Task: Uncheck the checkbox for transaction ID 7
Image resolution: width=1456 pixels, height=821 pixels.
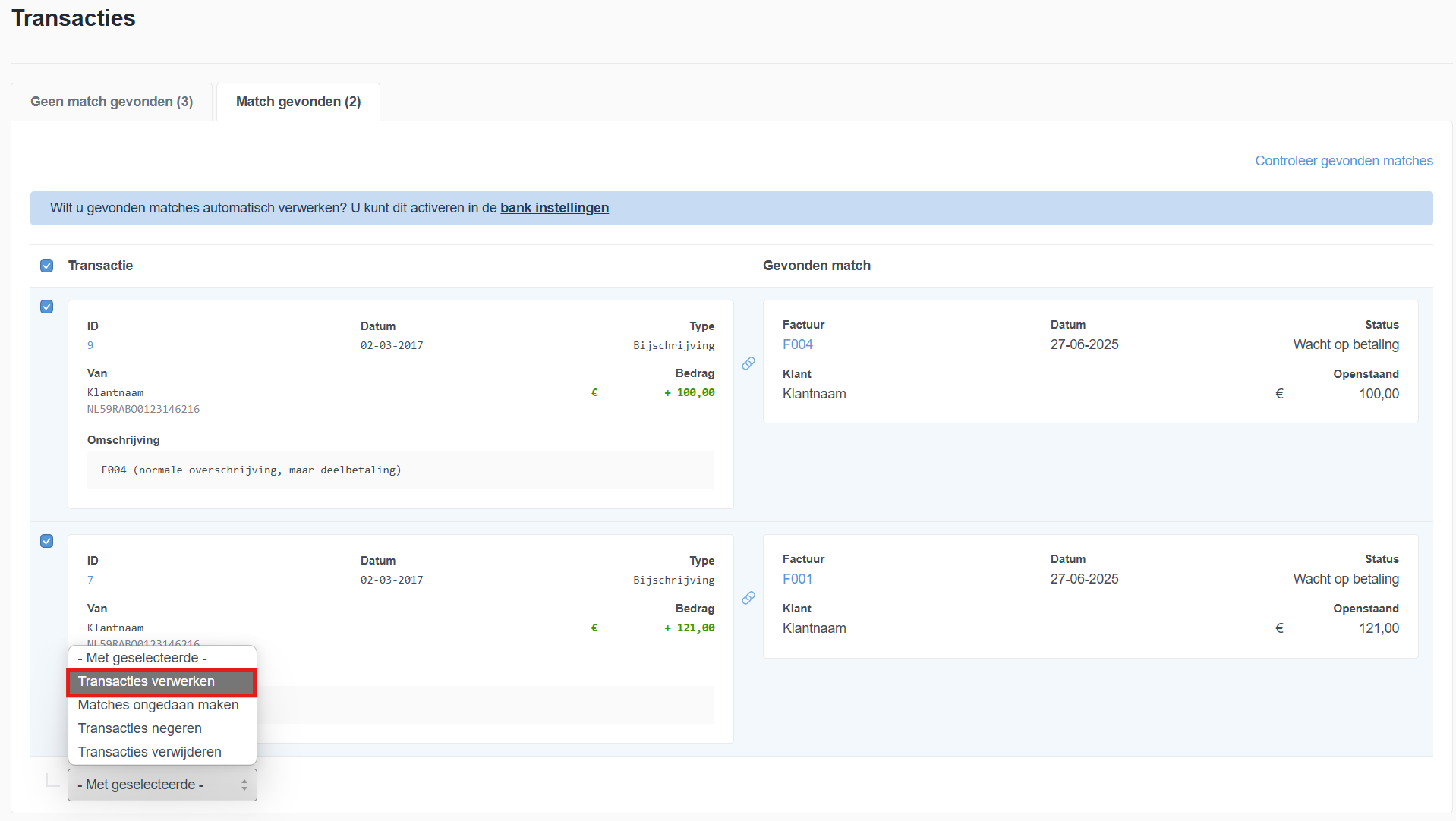Action: (47, 541)
